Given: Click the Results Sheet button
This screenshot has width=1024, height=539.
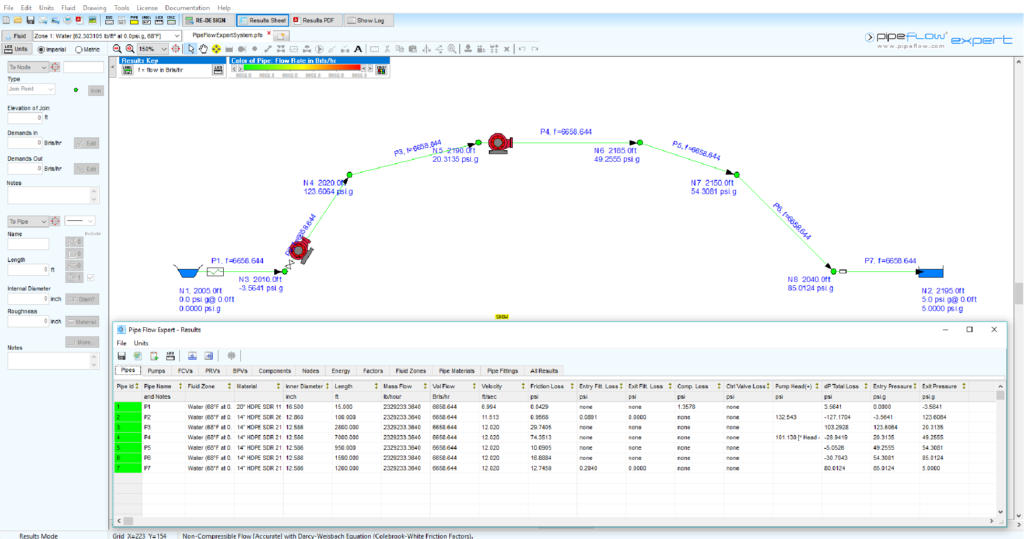Looking at the screenshot, I should (x=263, y=20).
